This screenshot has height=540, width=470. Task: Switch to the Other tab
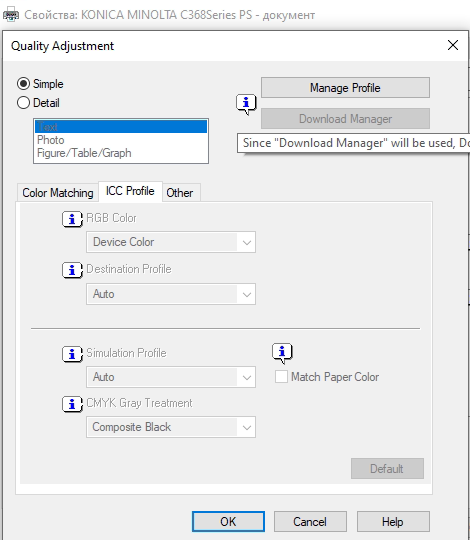click(180, 193)
